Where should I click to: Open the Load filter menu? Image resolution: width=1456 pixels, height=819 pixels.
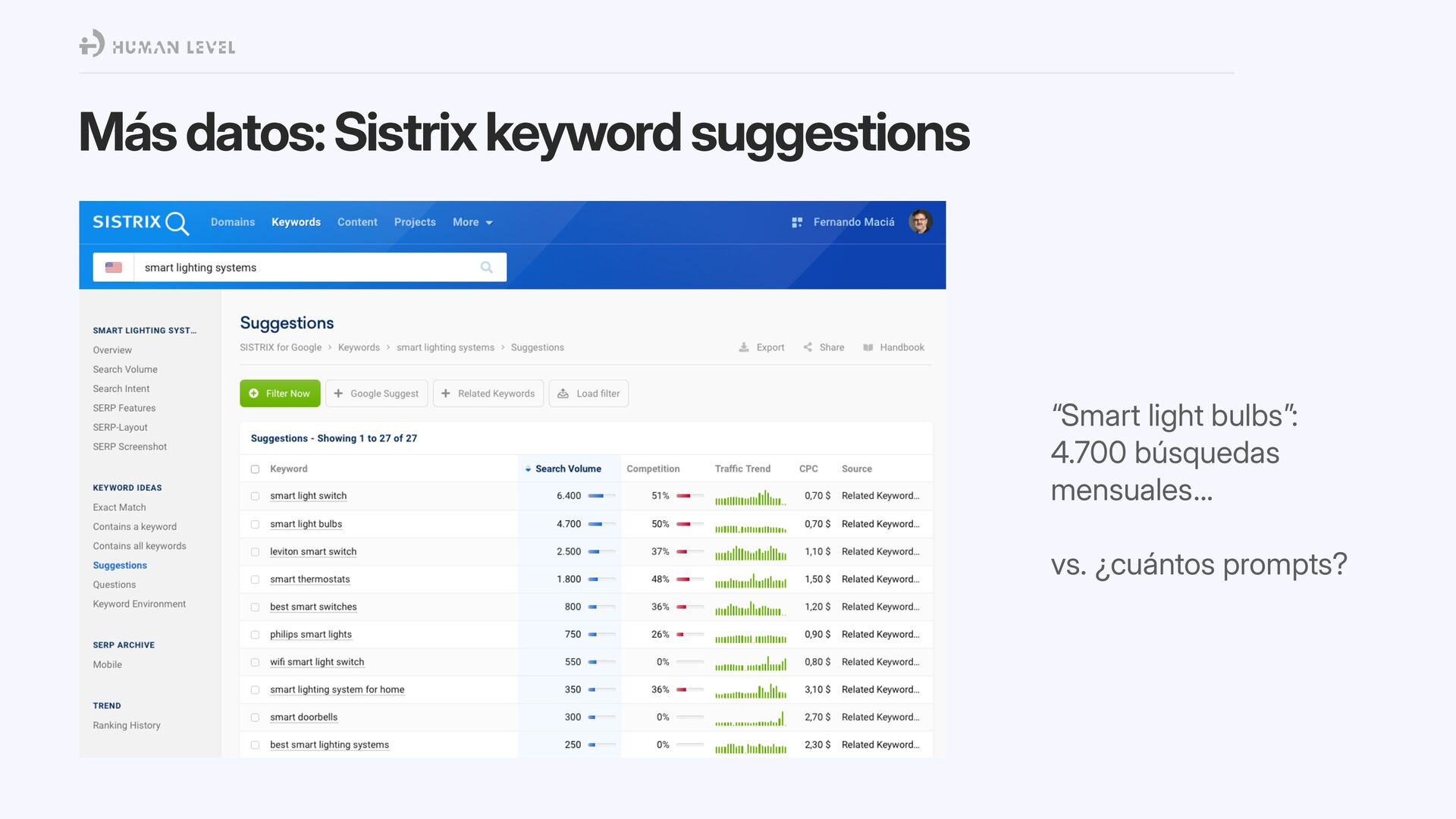coord(588,394)
